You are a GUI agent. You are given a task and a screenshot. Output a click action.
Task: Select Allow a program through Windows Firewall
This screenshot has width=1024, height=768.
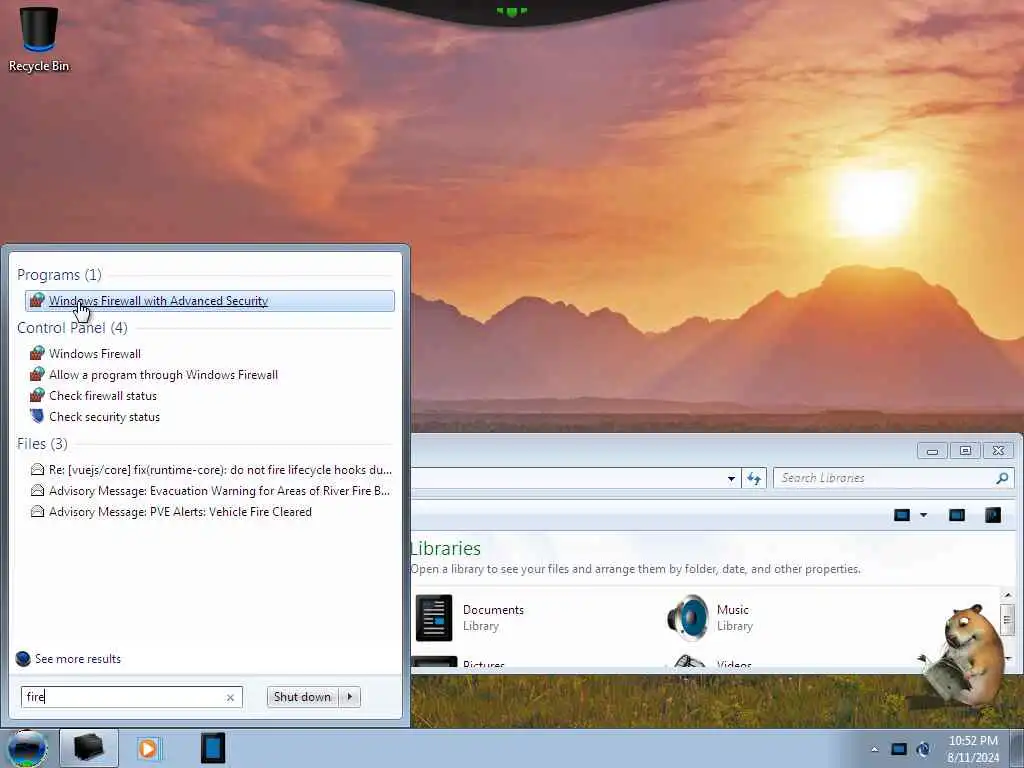tap(163, 375)
